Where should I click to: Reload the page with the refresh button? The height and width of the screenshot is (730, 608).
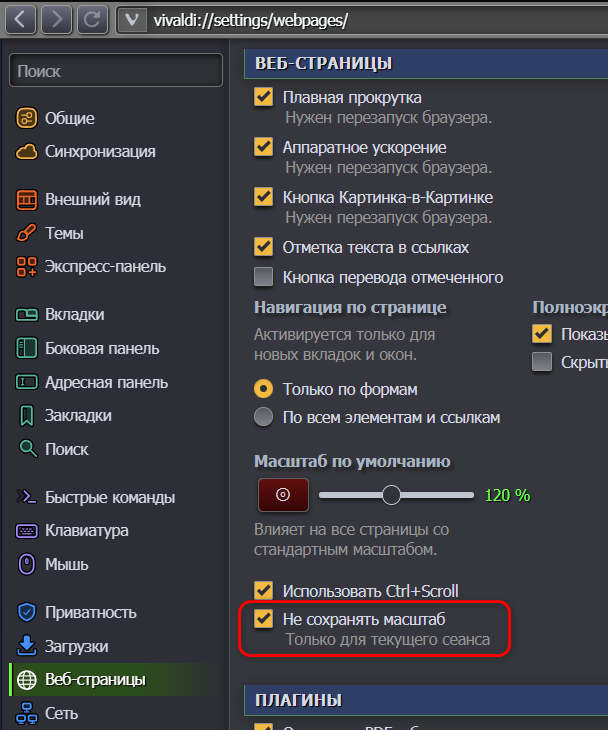[92, 20]
